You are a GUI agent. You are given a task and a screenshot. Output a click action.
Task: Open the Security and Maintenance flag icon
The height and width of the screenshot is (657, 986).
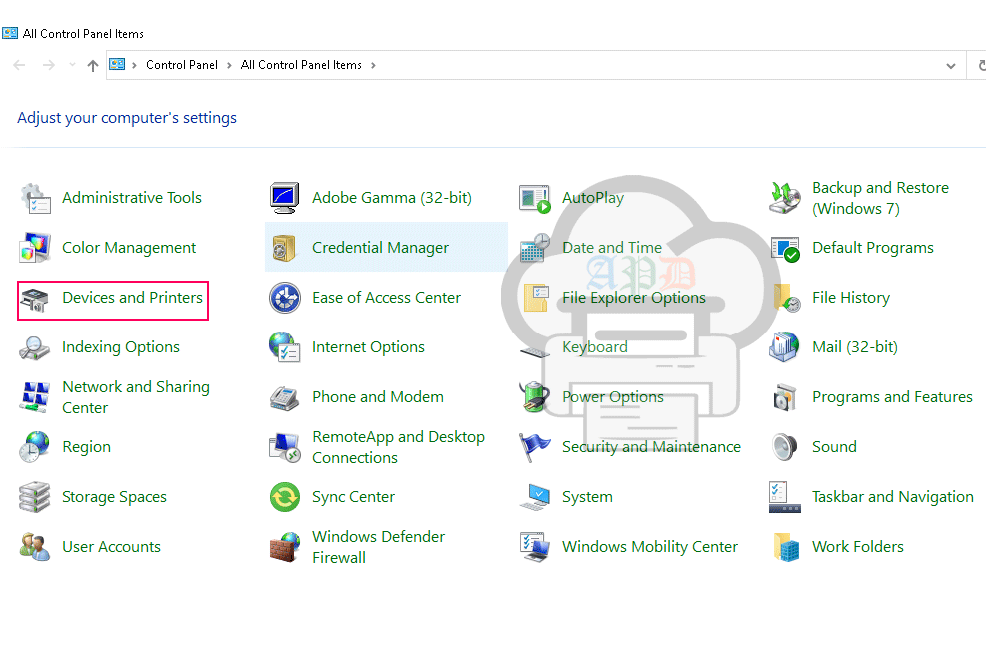(x=535, y=447)
